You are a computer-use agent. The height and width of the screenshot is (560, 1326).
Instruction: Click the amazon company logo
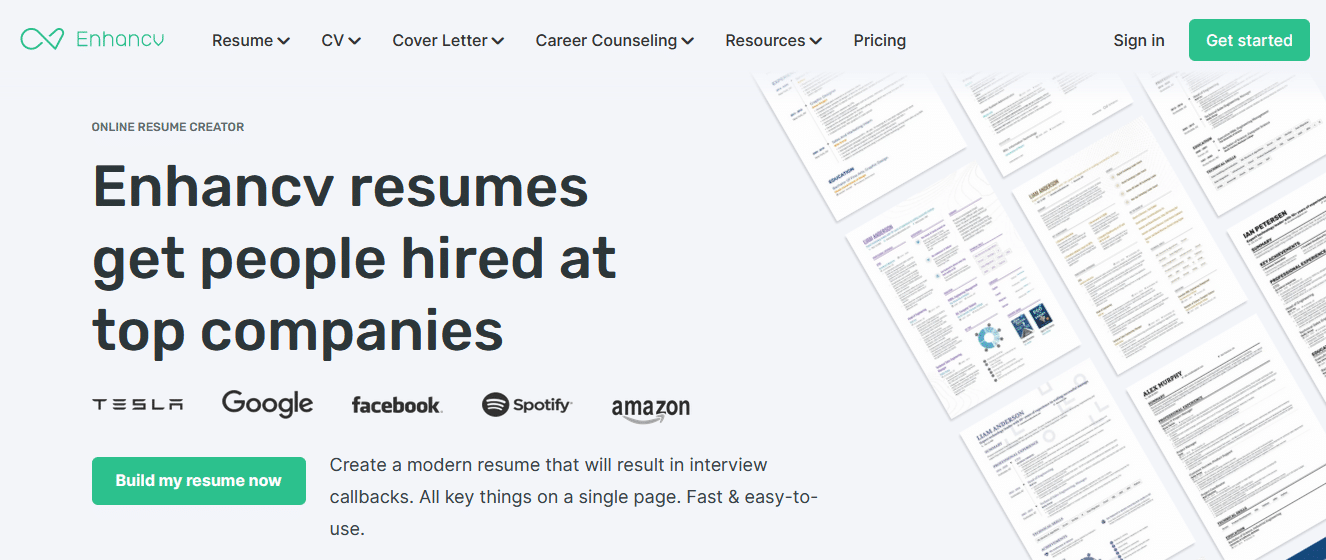pos(651,409)
